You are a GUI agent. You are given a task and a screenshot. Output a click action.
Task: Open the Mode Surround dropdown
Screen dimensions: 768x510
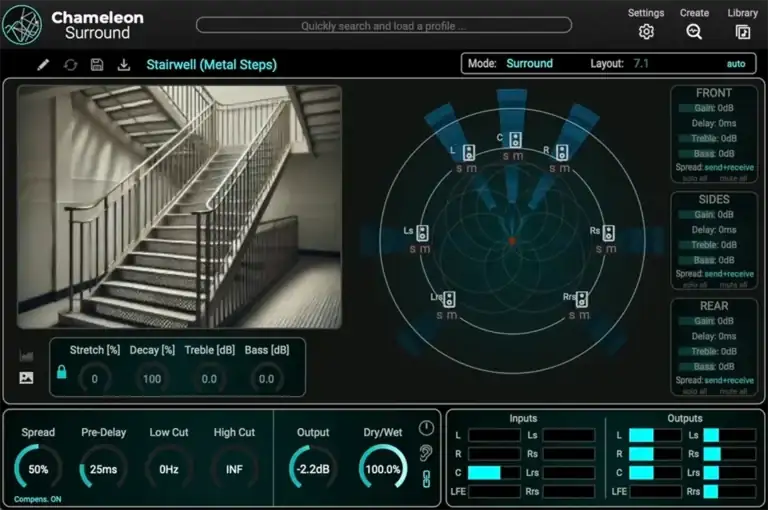(x=529, y=63)
